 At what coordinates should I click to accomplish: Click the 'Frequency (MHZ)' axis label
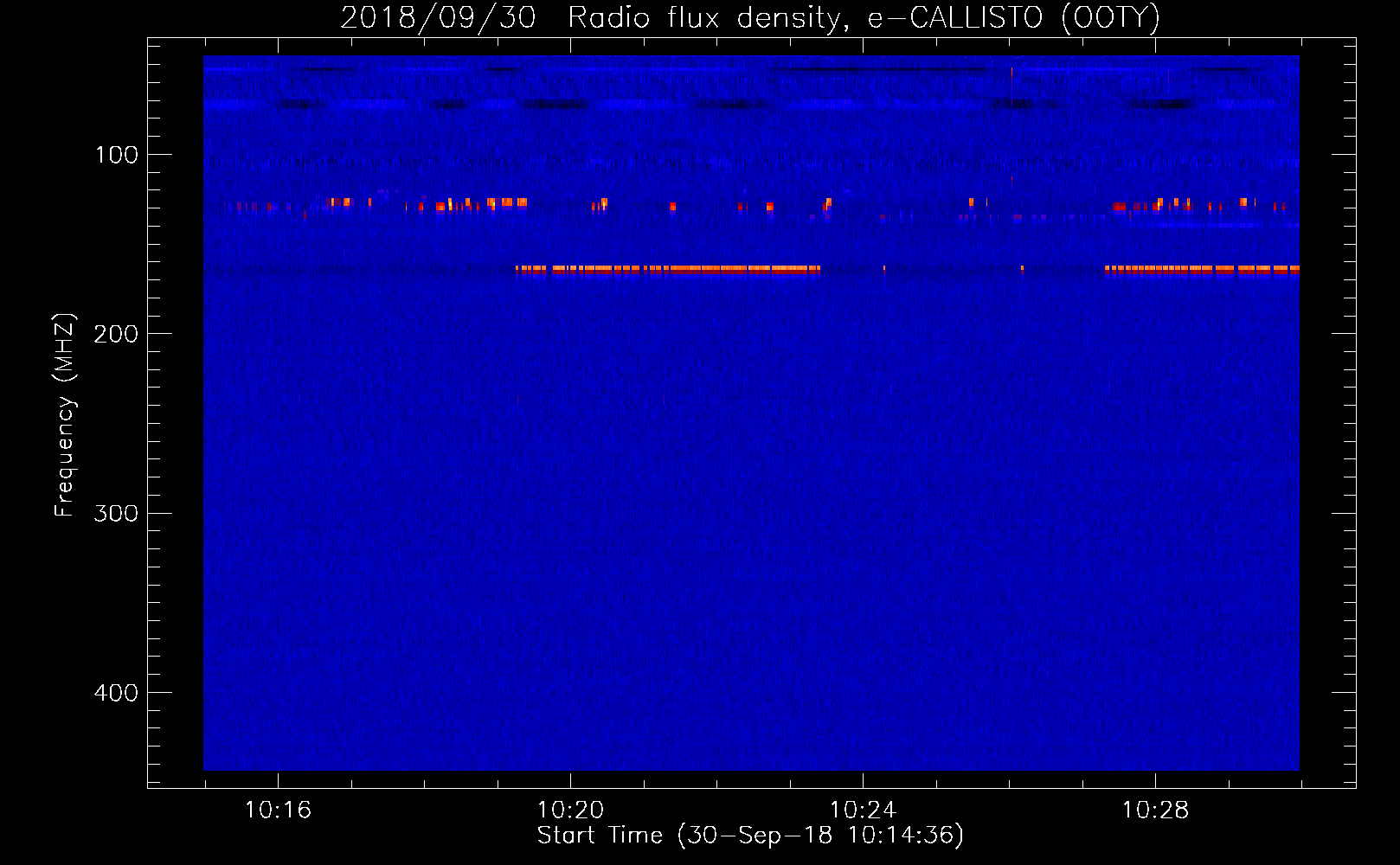point(65,415)
